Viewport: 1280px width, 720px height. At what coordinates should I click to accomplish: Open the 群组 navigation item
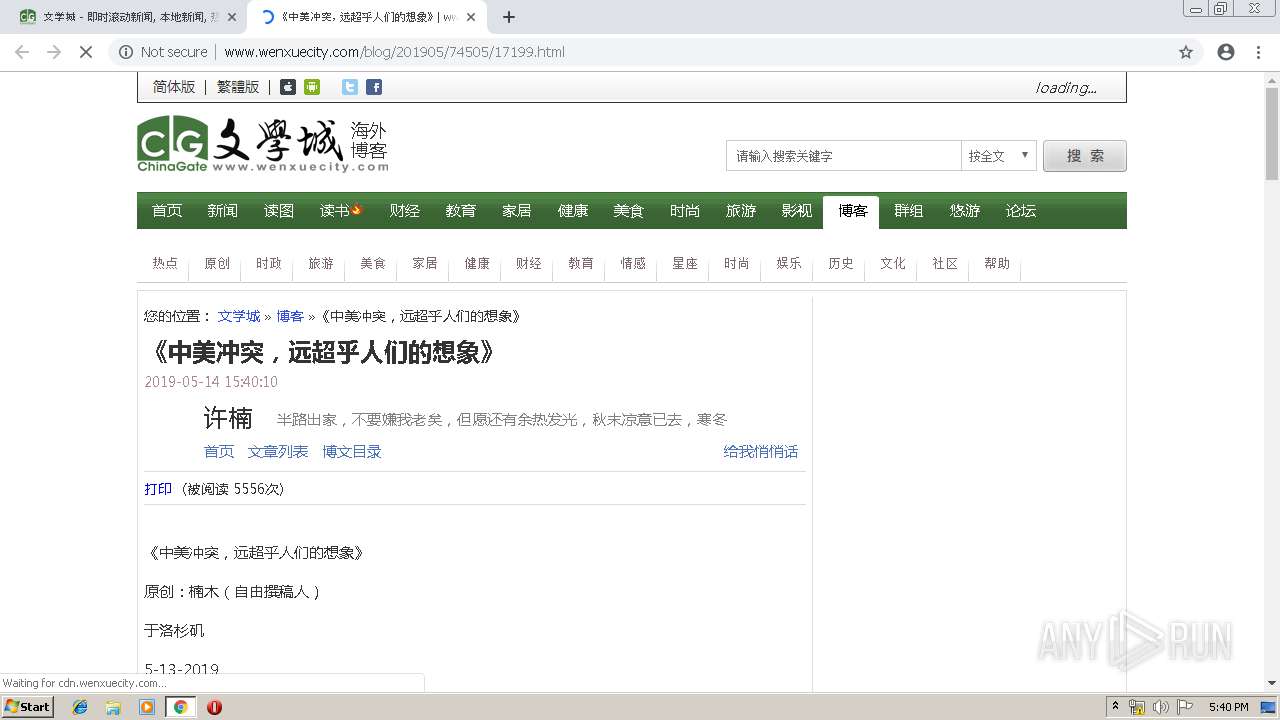click(x=909, y=211)
